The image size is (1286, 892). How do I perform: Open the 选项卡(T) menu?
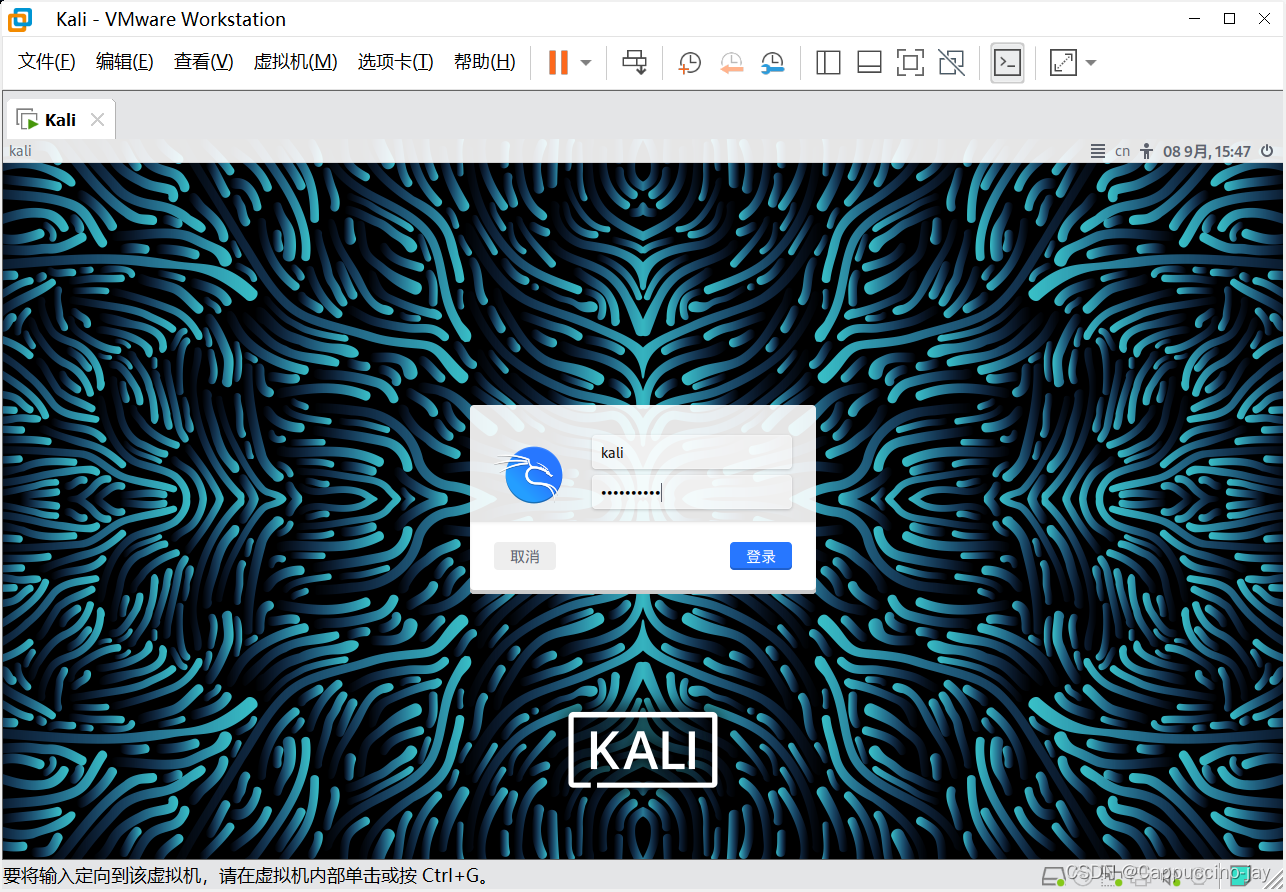tap(396, 62)
